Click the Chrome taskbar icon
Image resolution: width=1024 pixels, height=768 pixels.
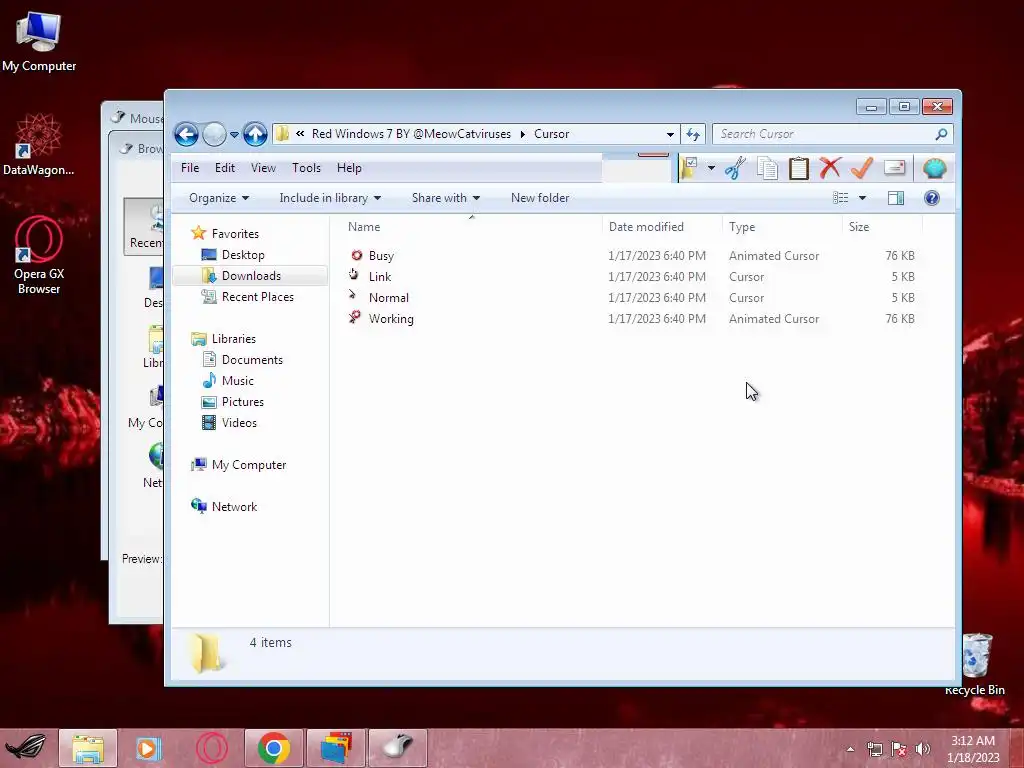coord(274,748)
